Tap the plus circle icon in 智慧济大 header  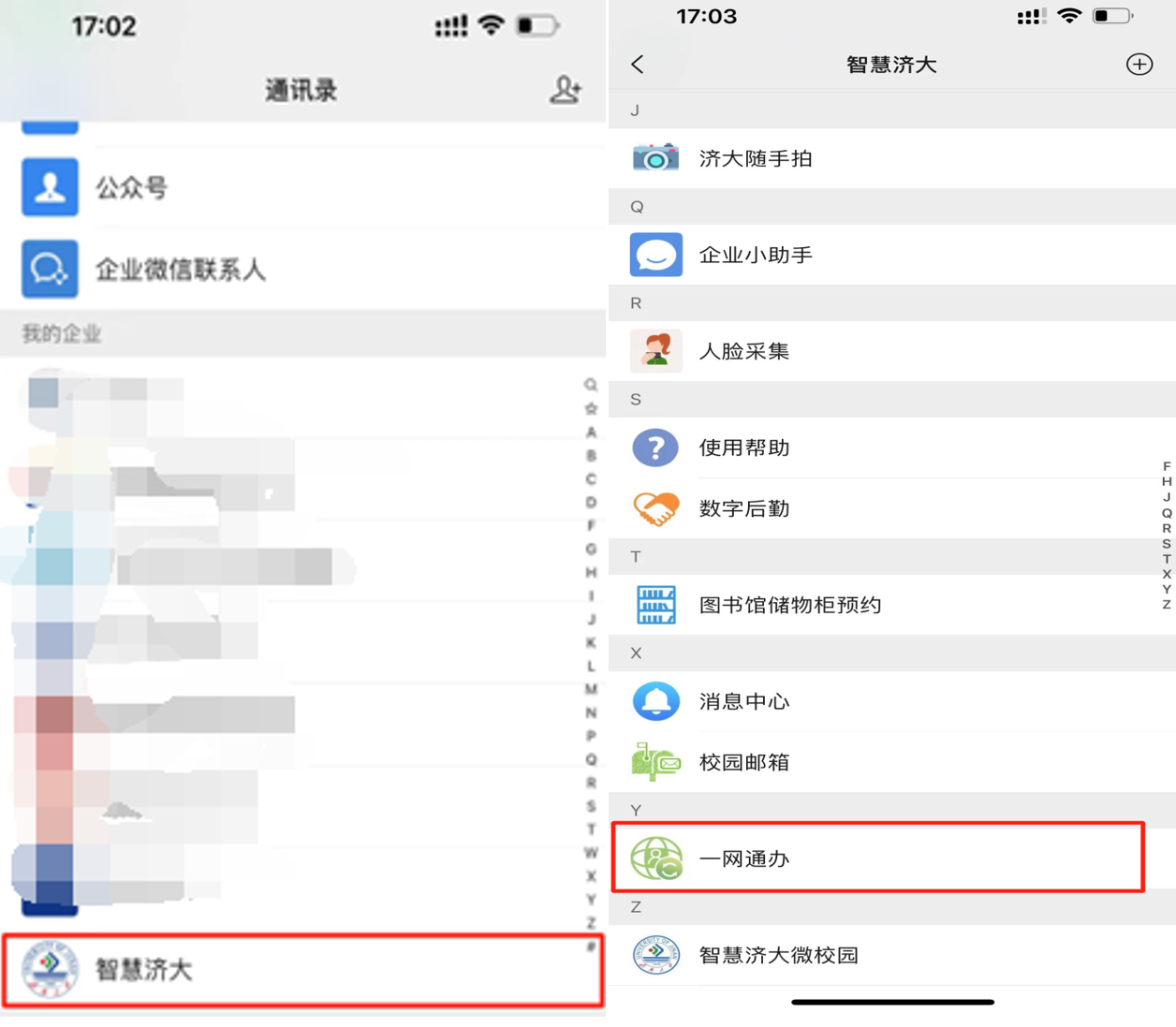click(x=1139, y=64)
